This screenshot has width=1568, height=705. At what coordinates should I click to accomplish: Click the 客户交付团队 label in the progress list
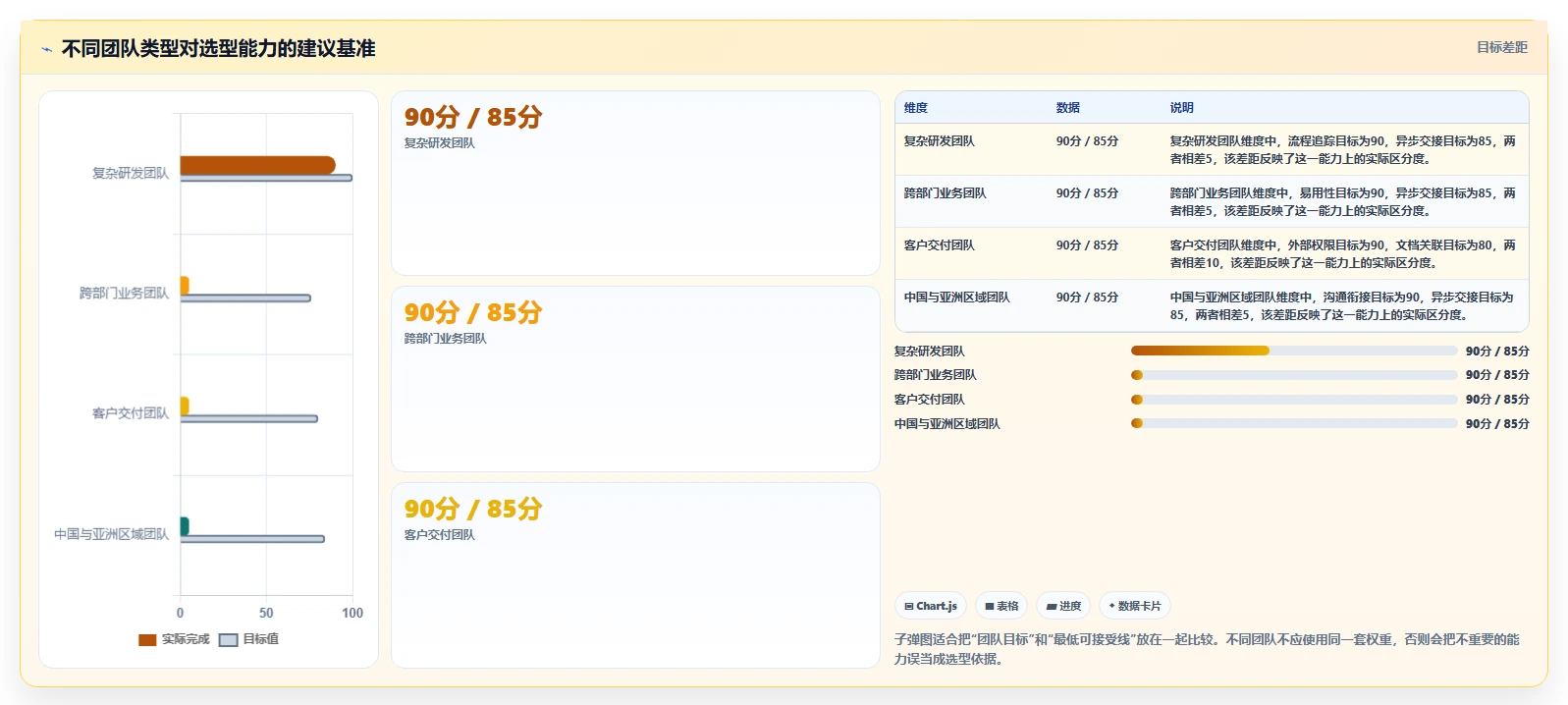930,400
